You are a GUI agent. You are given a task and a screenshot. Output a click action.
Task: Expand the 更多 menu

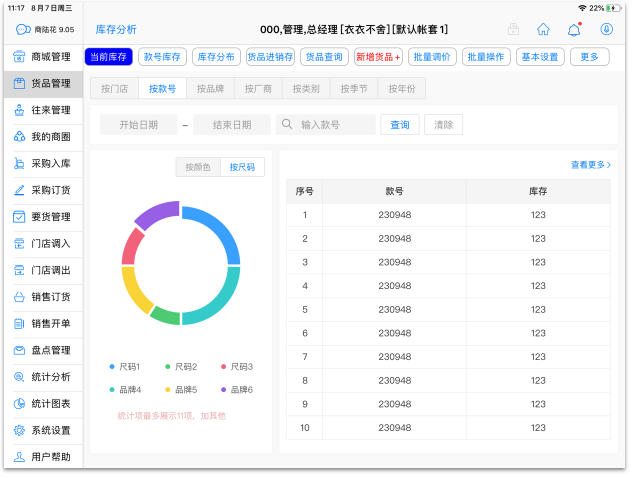pos(590,57)
